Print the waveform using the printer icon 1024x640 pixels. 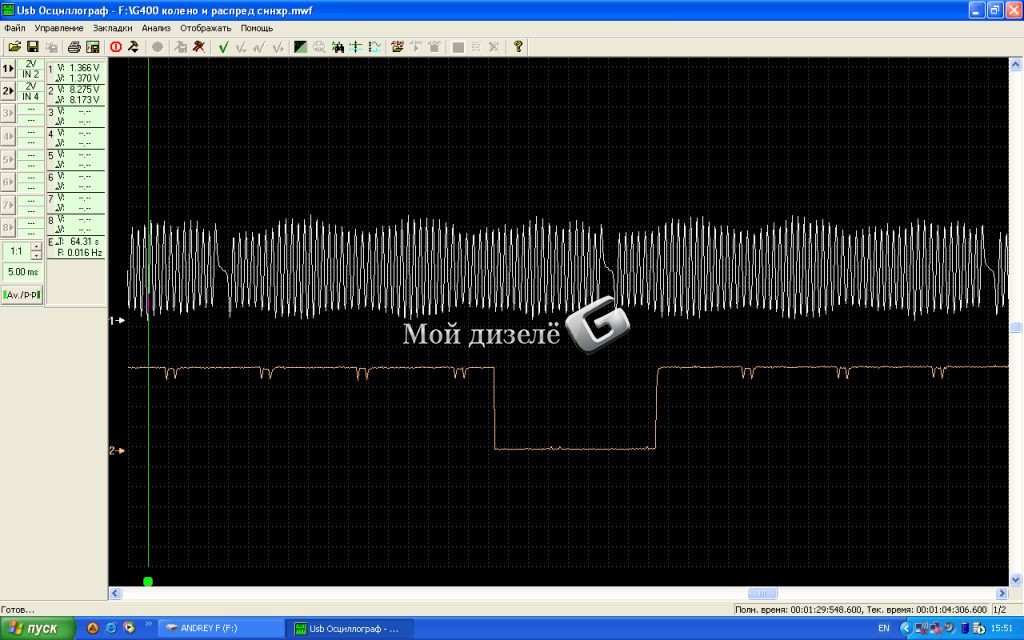pyautogui.click(x=74, y=47)
